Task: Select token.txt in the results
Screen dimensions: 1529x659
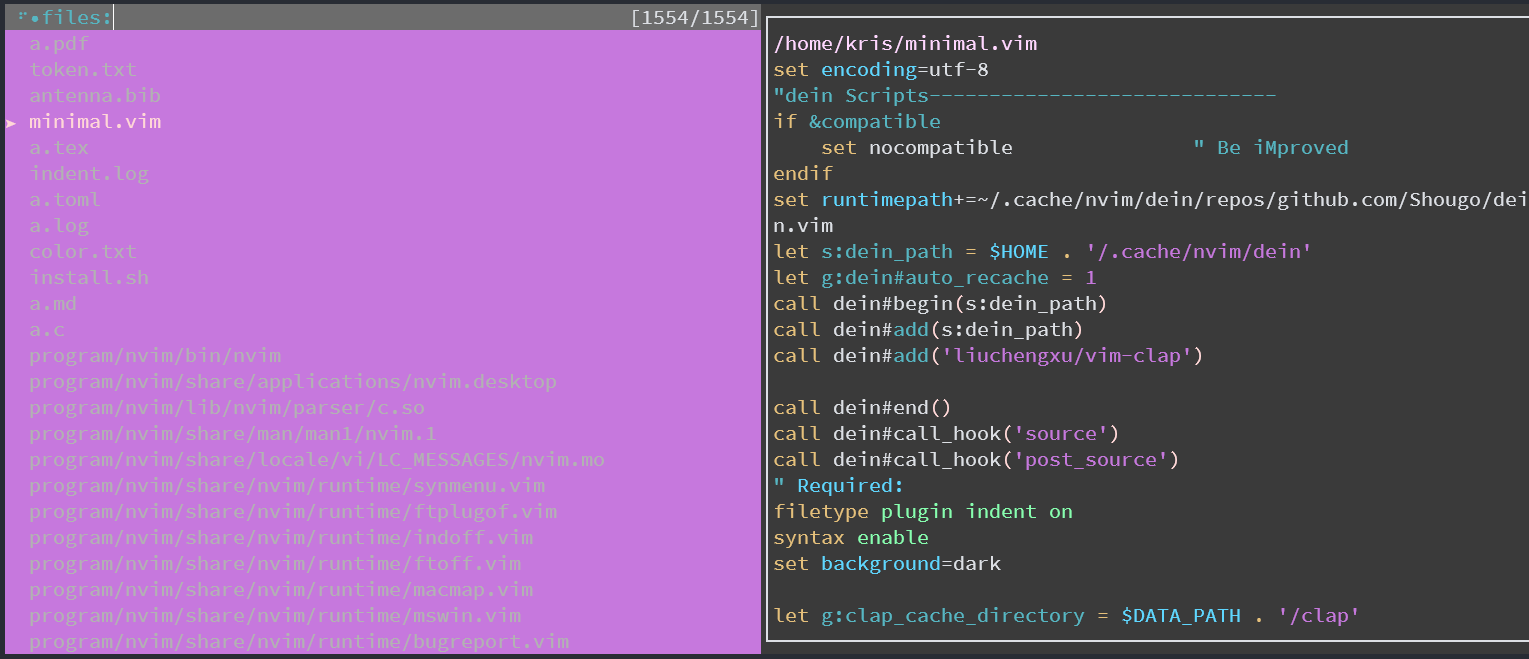Action: [x=83, y=69]
